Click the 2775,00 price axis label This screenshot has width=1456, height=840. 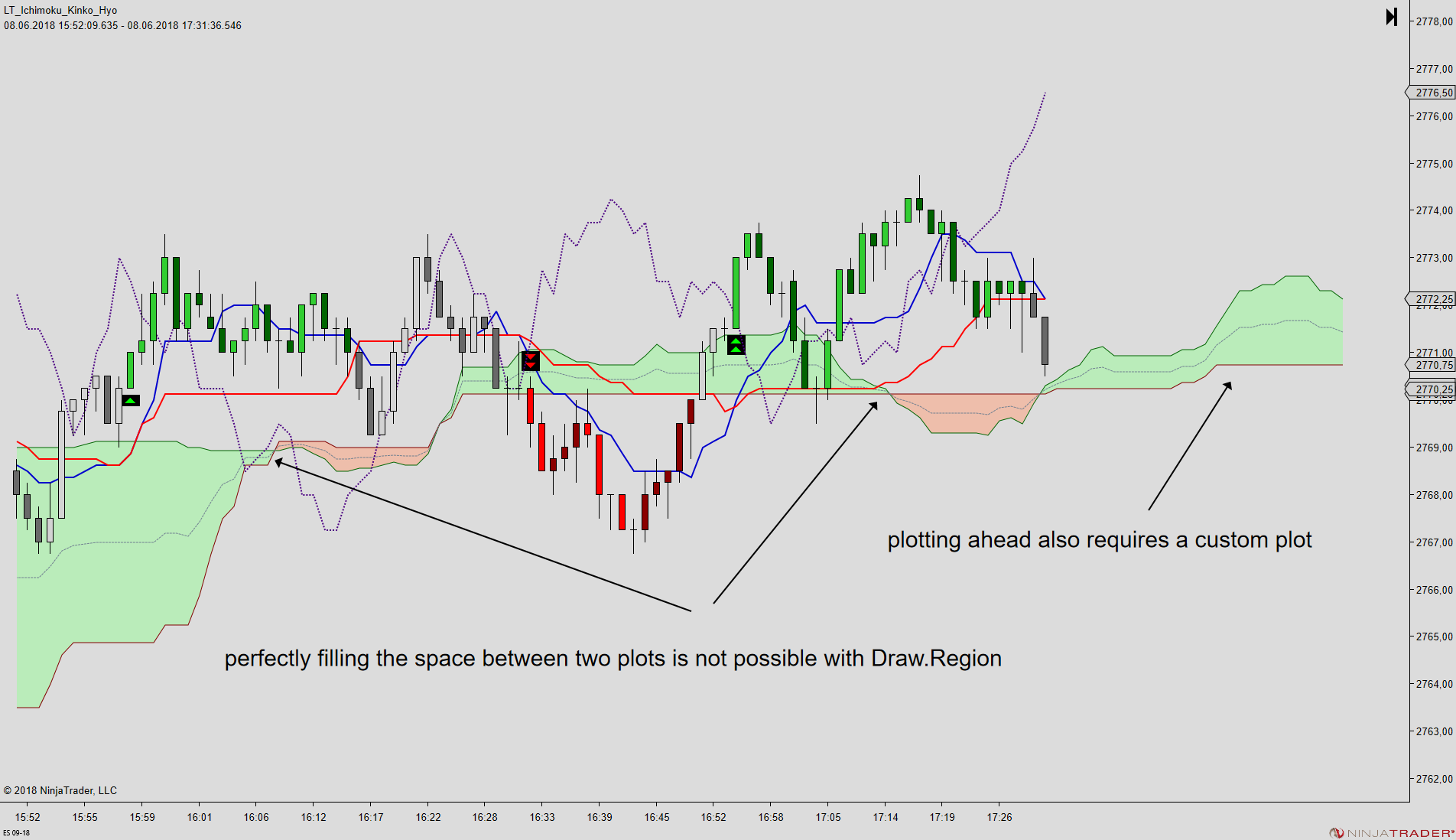point(1434,164)
